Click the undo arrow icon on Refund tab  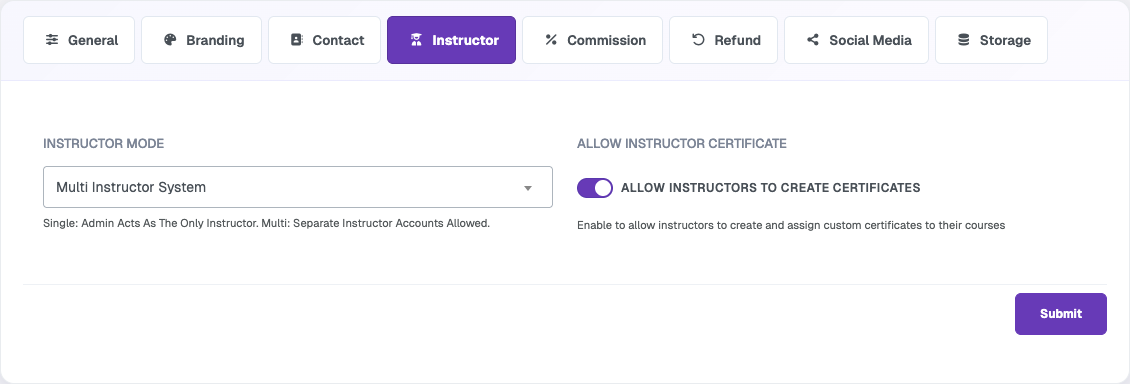698,40
